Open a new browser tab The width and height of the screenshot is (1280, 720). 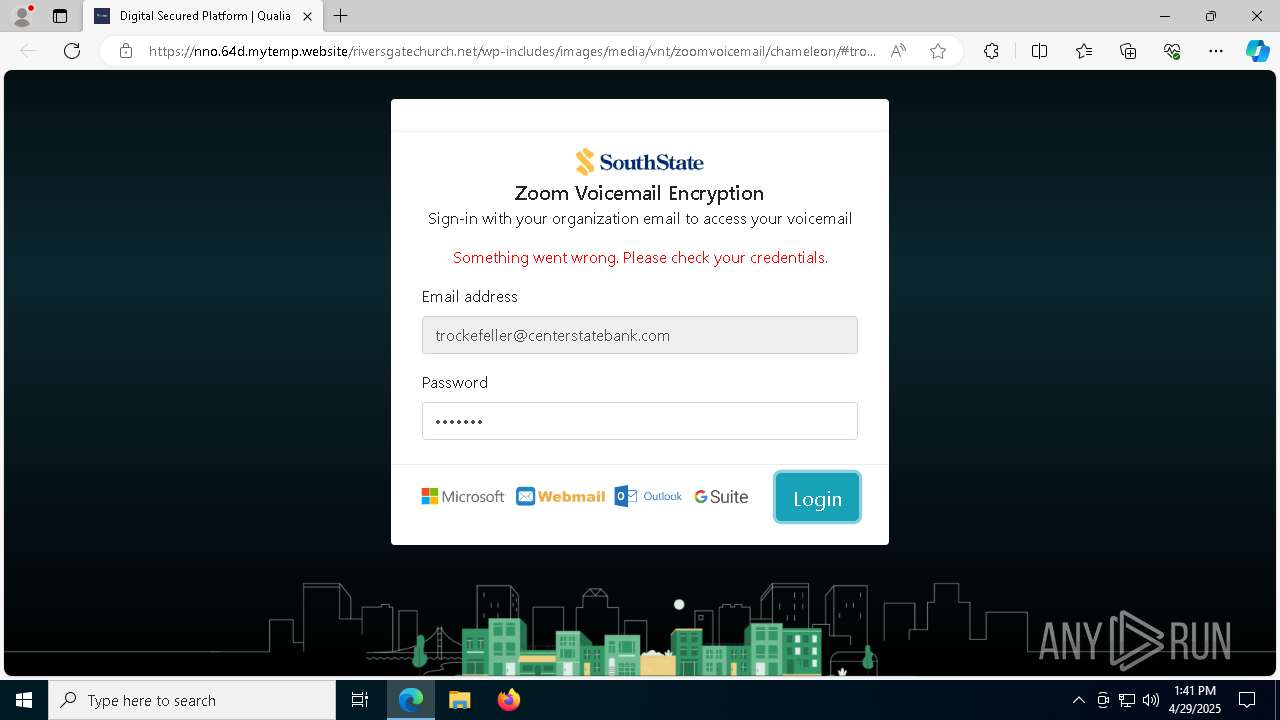[x=341, y=16]
